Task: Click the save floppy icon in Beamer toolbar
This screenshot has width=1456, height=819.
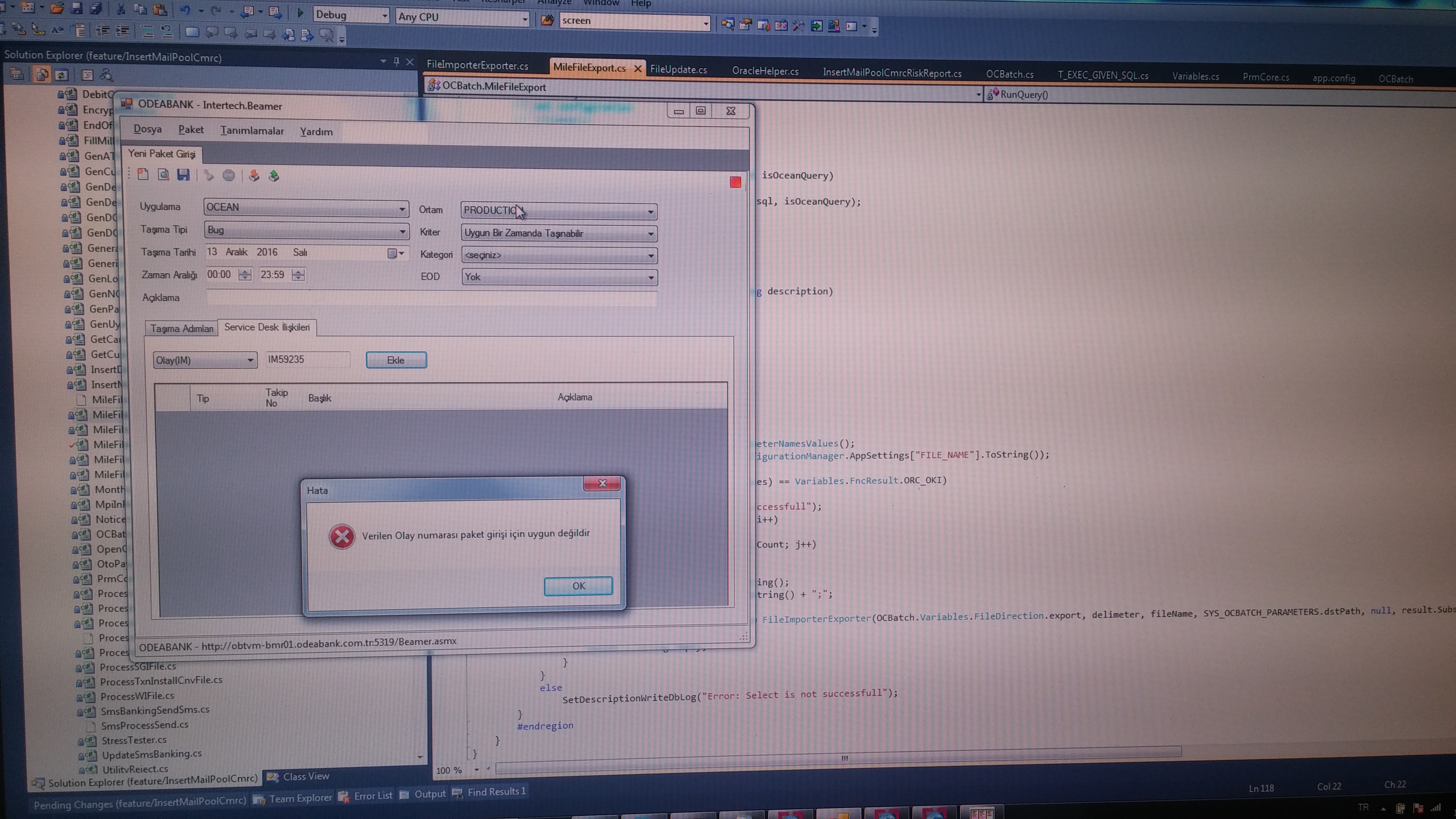Action: pyautogui.click(x=183, y=175)
